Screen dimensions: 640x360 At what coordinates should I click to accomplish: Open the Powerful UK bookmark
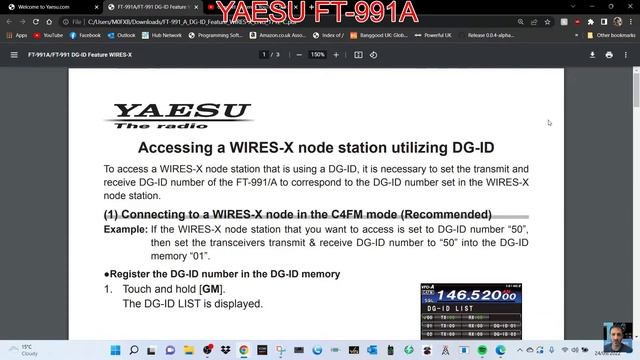pos(433,36)
